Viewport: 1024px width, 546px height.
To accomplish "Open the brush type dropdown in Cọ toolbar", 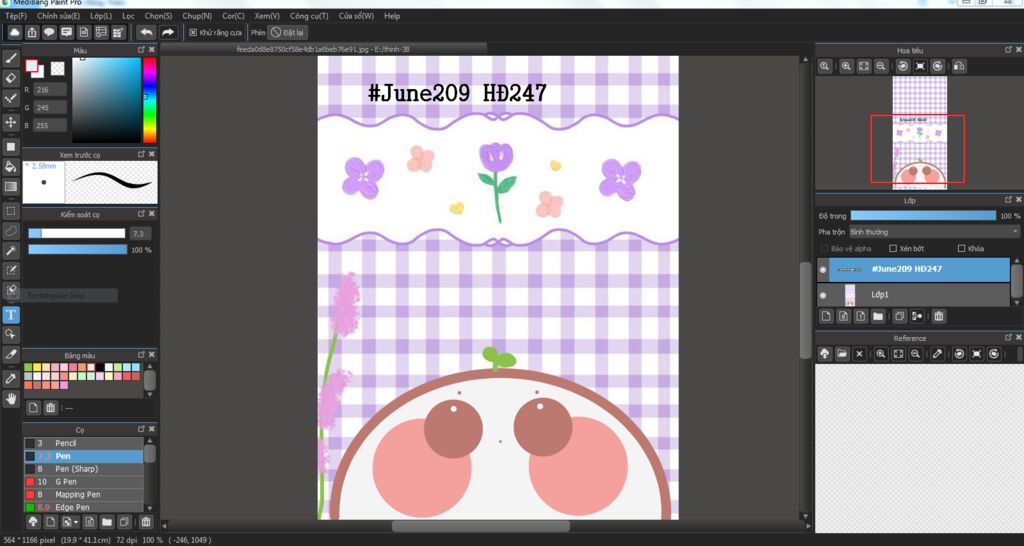I will pyautogui.click(x=69, y=522).
